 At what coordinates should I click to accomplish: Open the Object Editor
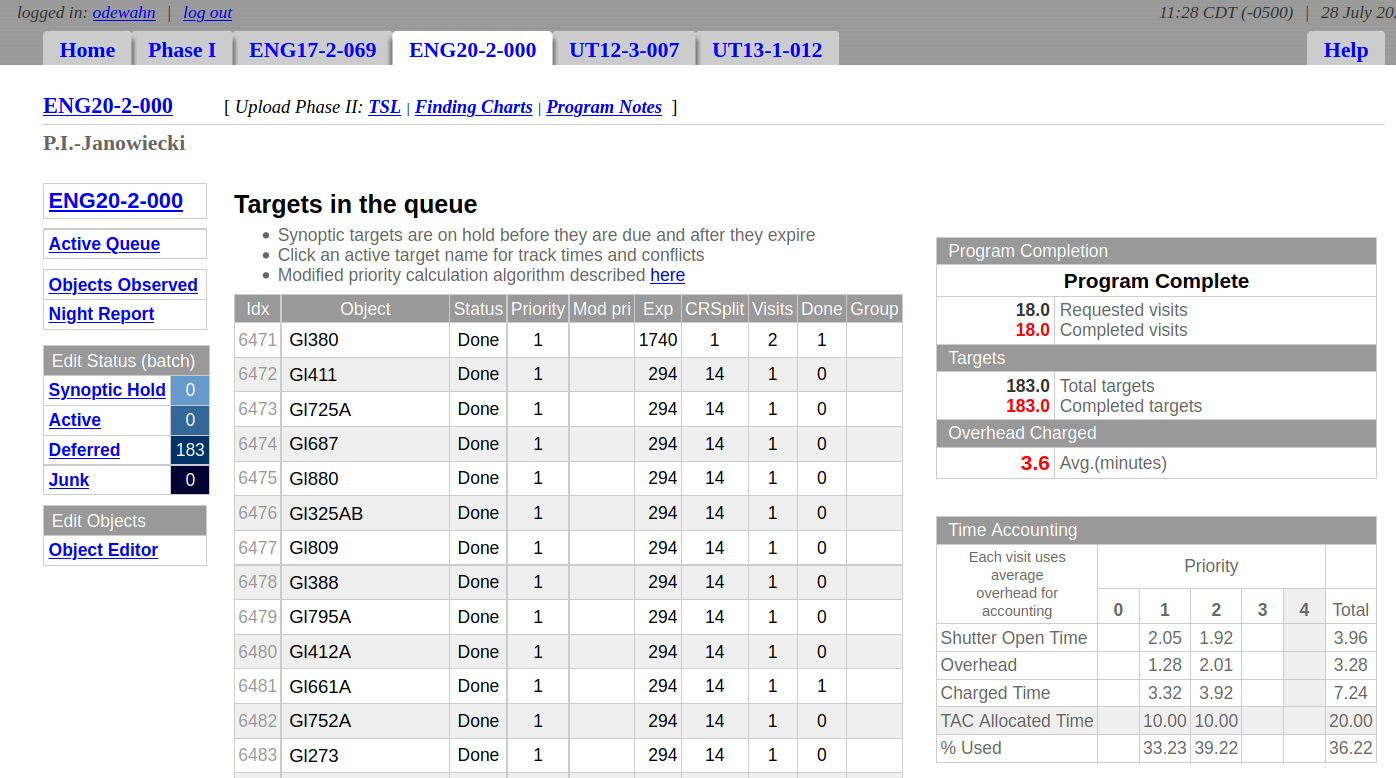pos(103,550)
